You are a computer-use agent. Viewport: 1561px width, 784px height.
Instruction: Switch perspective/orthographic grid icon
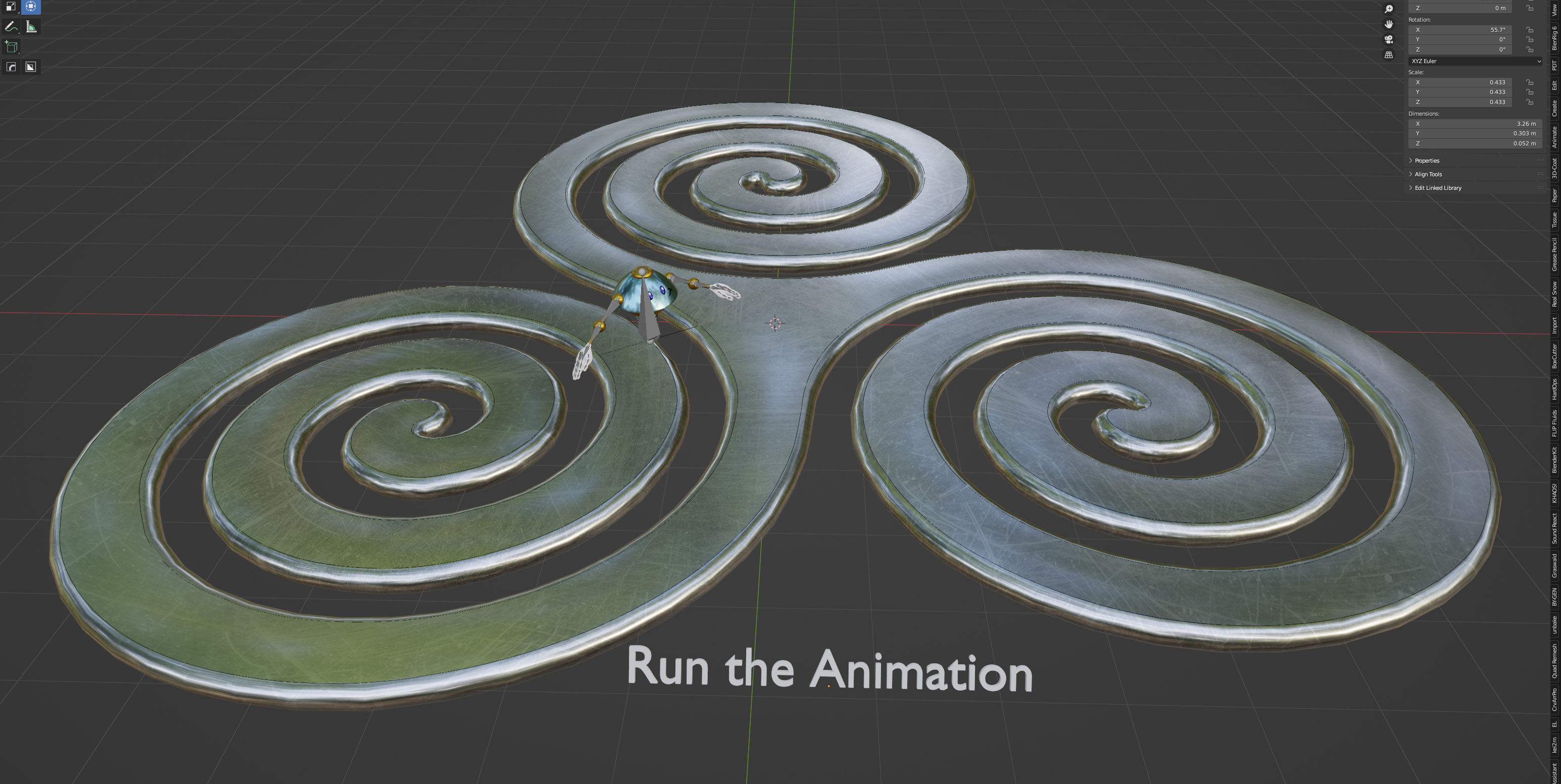click(1389, 55)
